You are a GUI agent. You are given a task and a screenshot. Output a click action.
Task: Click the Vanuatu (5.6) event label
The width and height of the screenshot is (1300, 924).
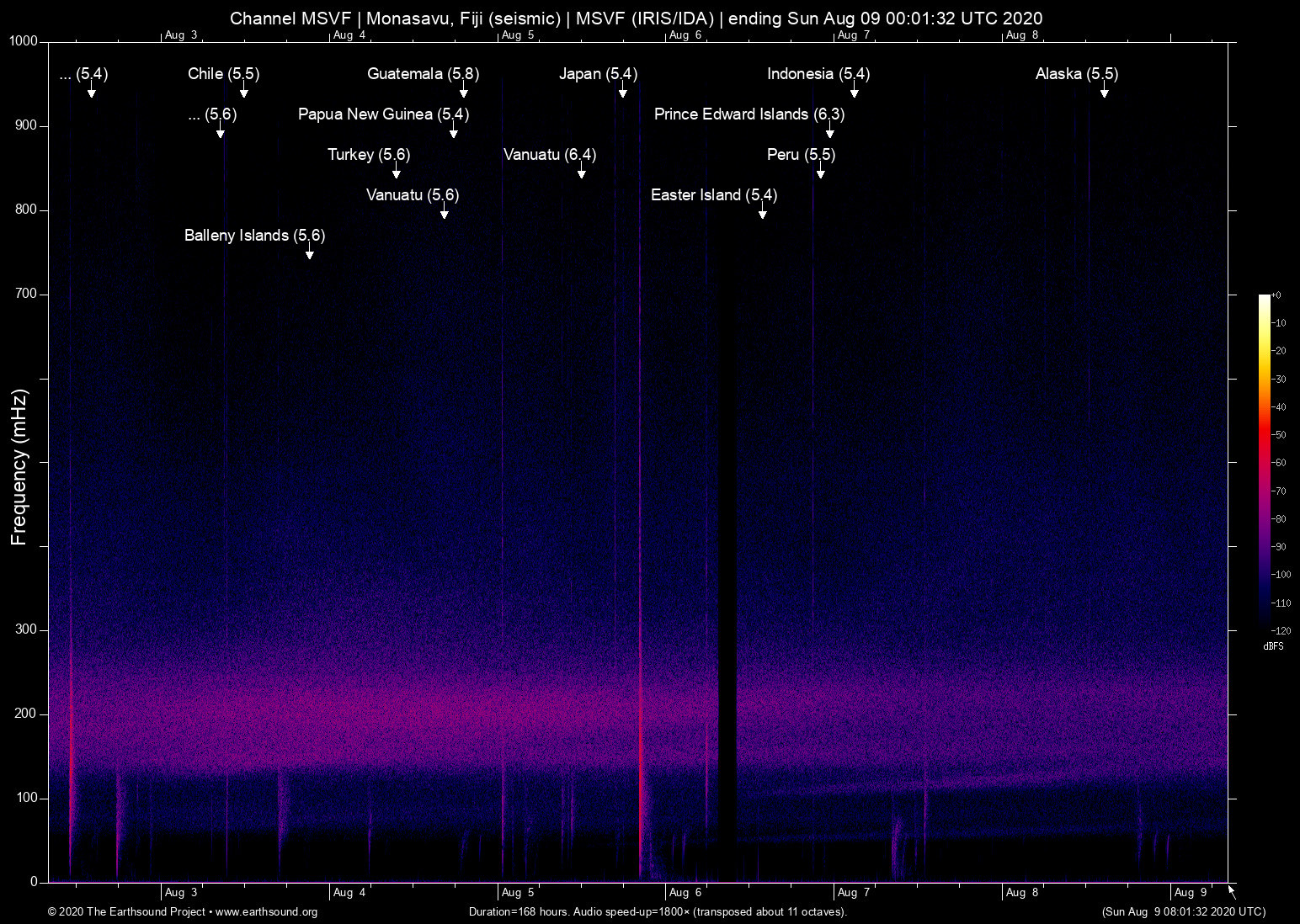click(x=413, y=195)
